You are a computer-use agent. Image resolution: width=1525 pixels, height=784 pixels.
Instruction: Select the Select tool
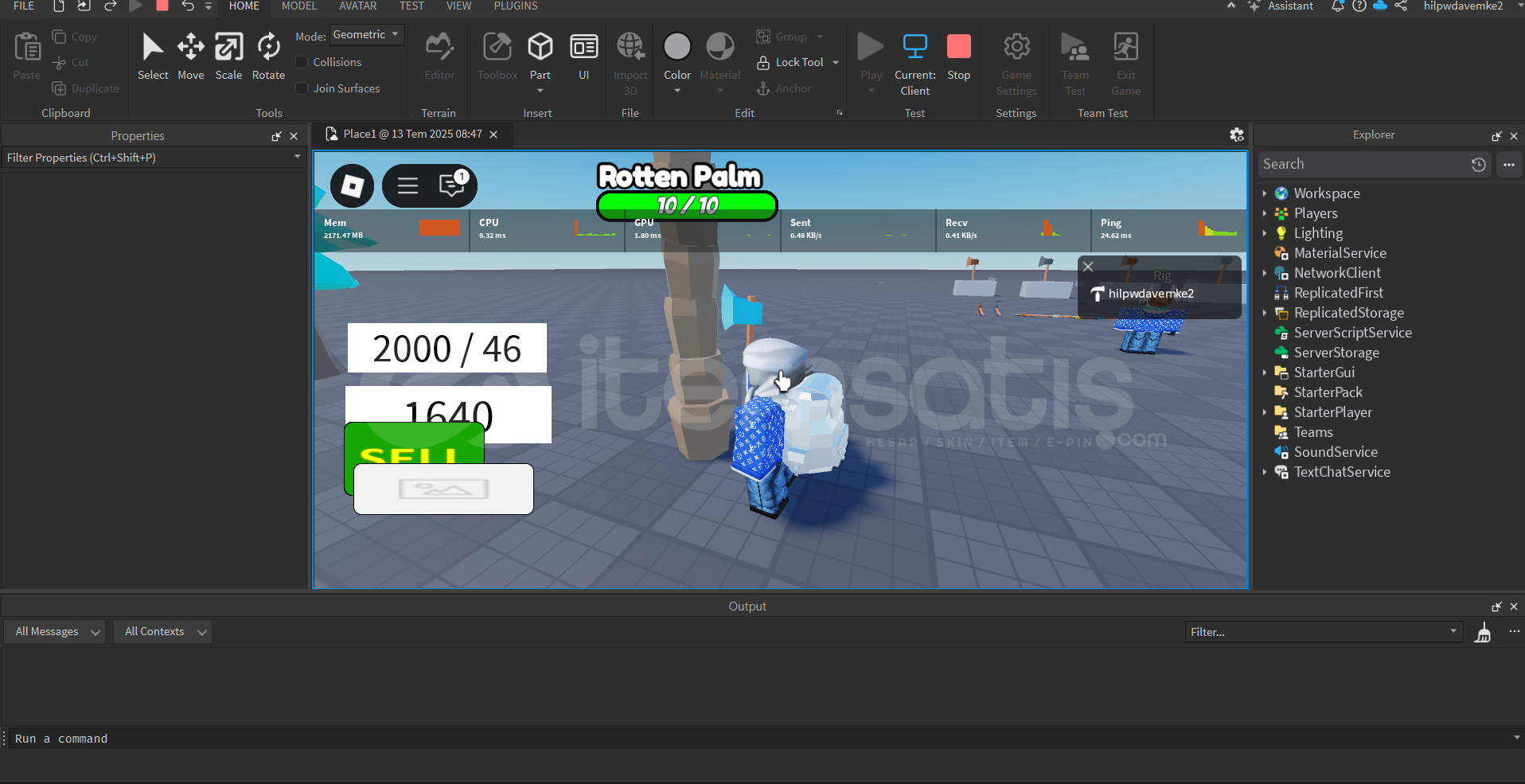coord(152,56)
